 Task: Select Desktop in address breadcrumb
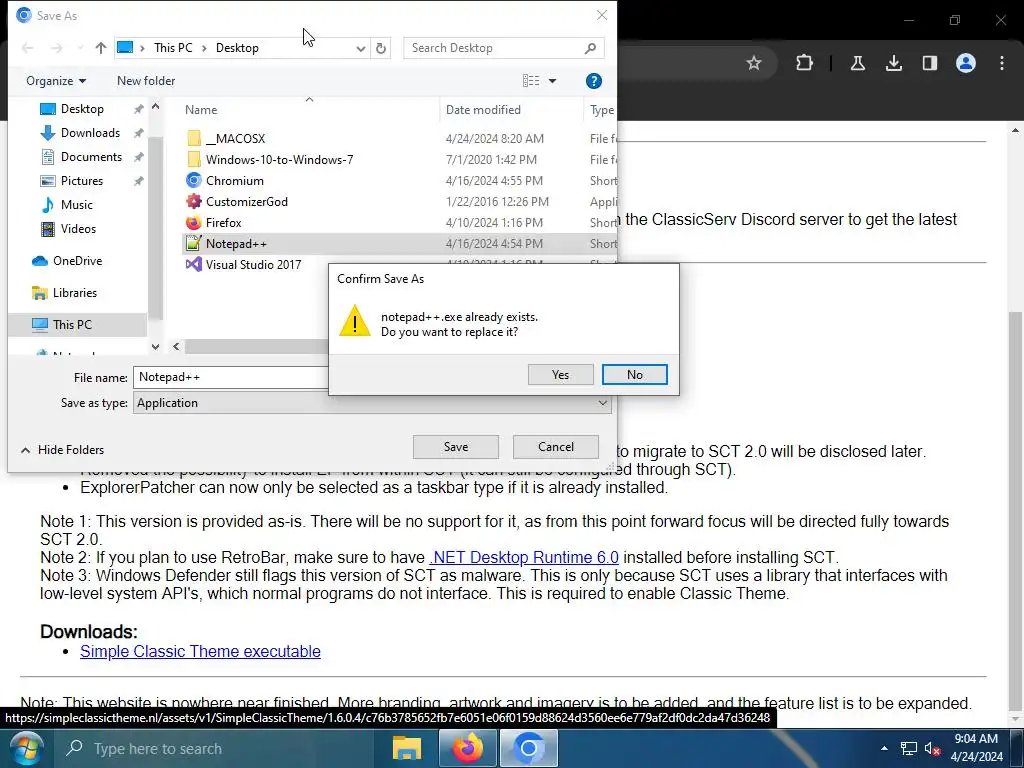tap(237, 48)
